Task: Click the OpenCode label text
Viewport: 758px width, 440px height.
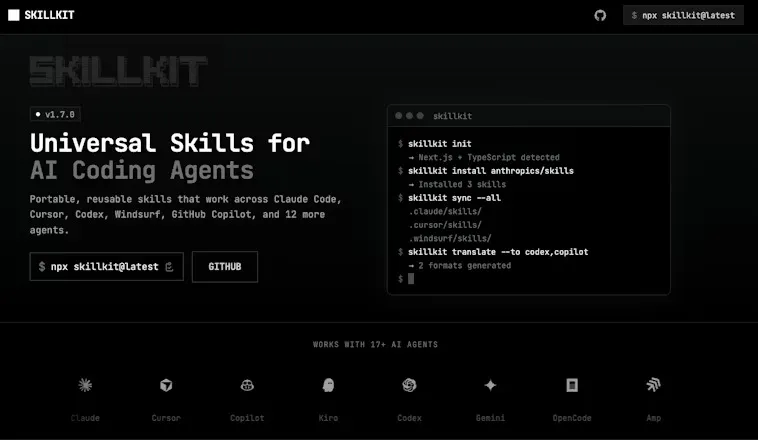Action: click(572, 418)
